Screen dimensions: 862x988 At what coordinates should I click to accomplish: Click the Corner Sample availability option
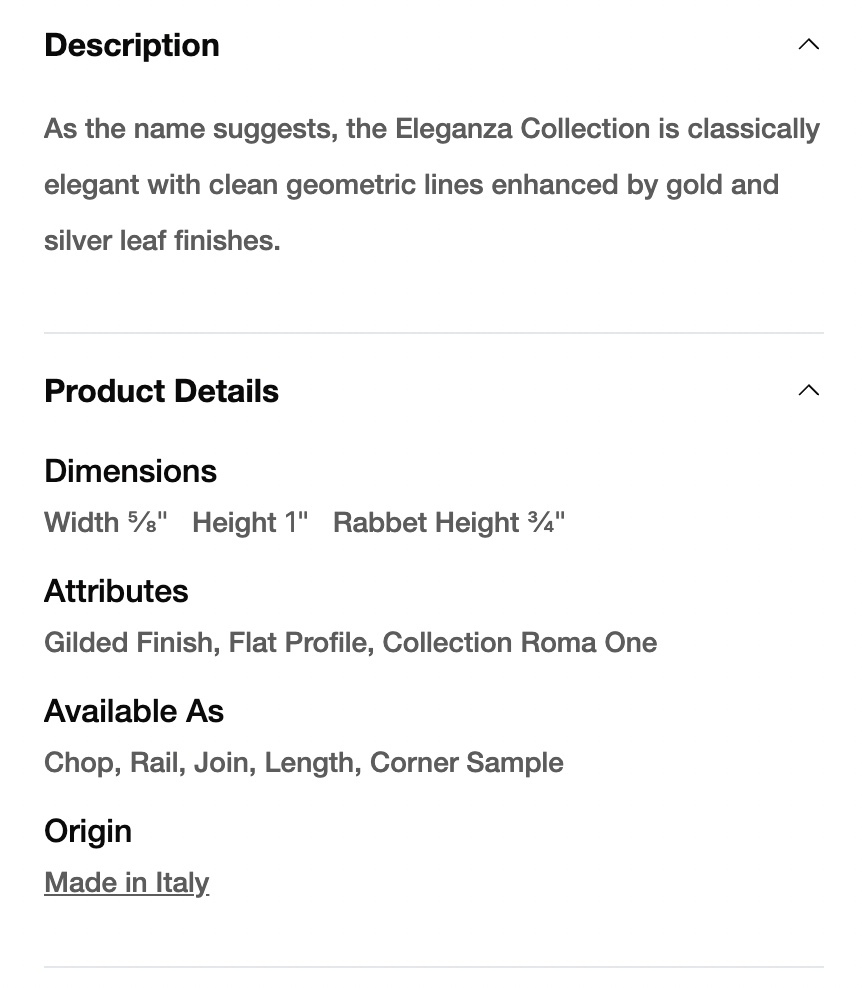pos(467,762)
